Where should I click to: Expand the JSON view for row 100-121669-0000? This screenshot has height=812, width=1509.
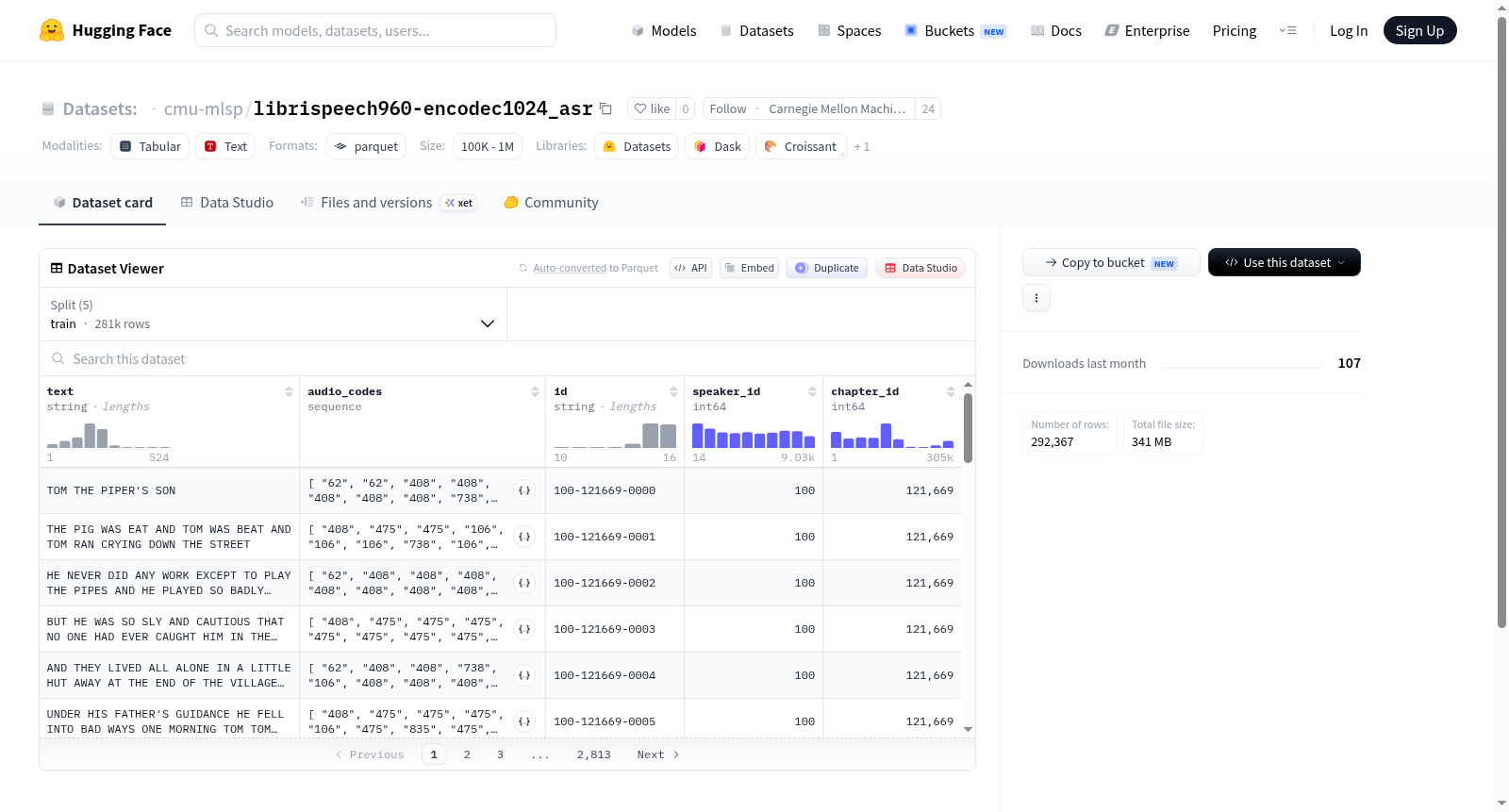524,490
